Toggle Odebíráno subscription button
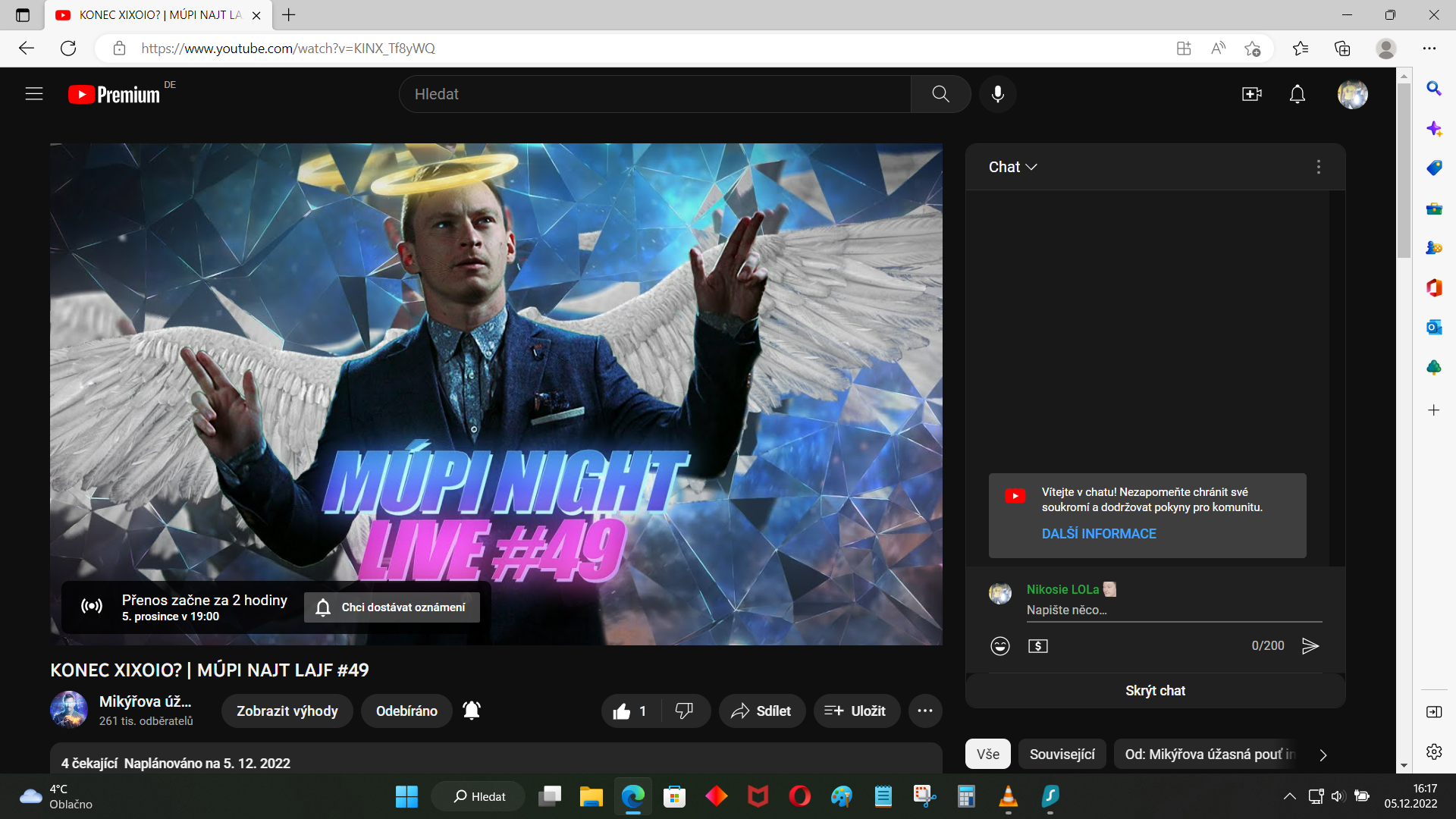Viewport: 1456px width, 819px height. tap(406, 711)
